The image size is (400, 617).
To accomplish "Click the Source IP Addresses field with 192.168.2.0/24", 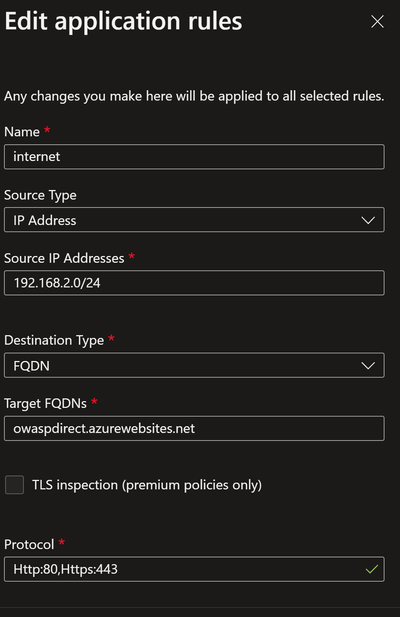I will coord(194,283).
